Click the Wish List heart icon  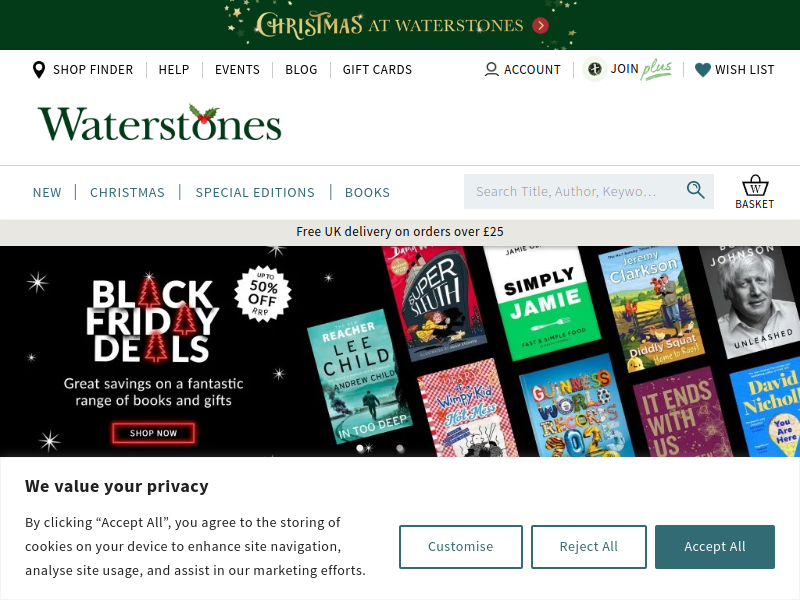pos(703,70)
